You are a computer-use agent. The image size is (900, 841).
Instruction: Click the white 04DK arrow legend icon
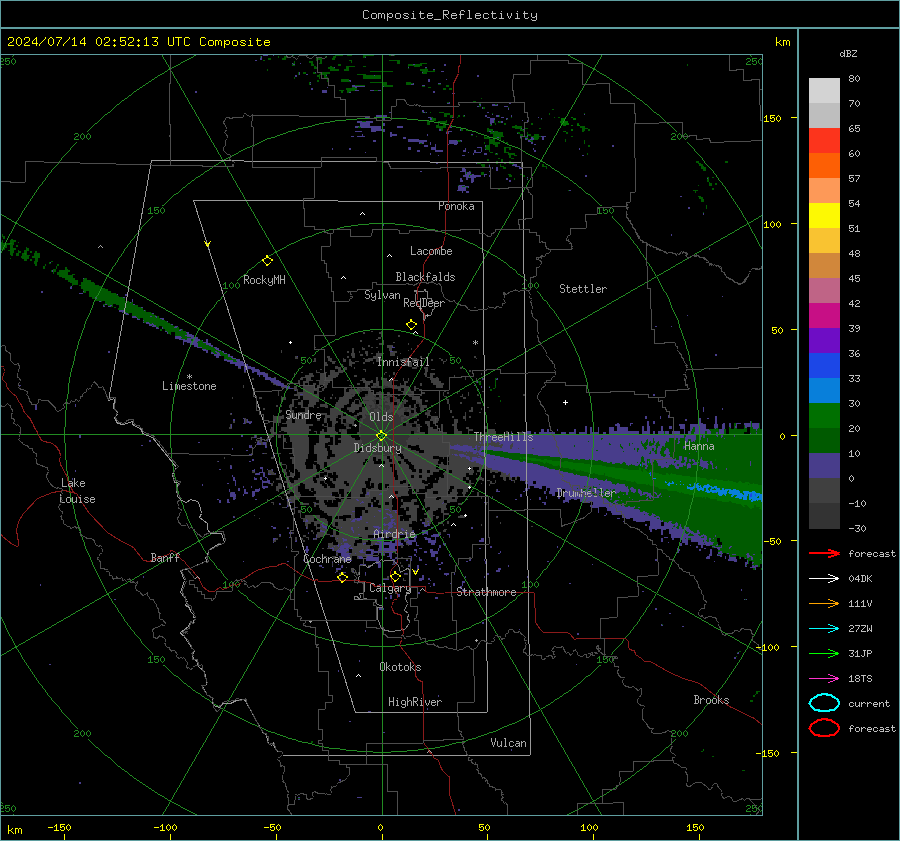click(x=824, y=578)
